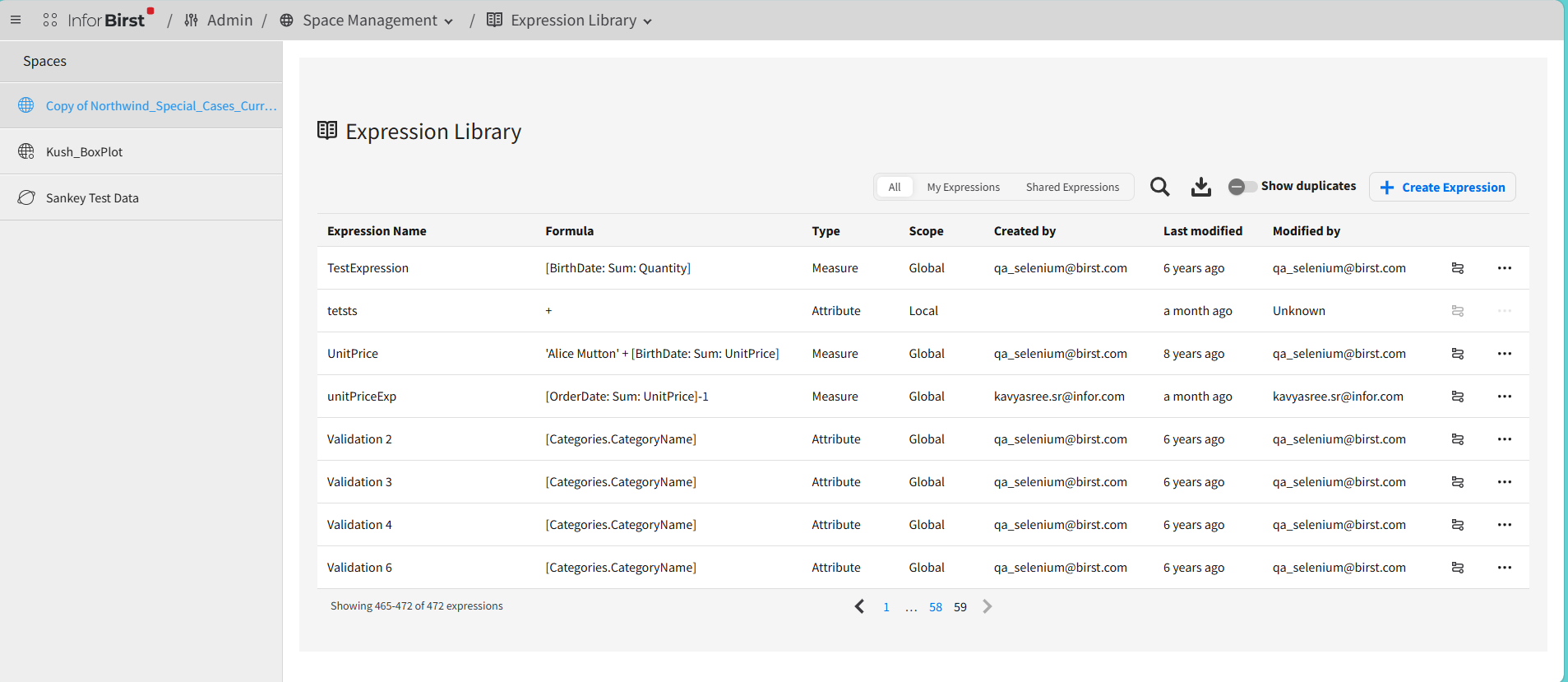Select the All filter tab
The image size is (1568, 682).
point(895,188)
